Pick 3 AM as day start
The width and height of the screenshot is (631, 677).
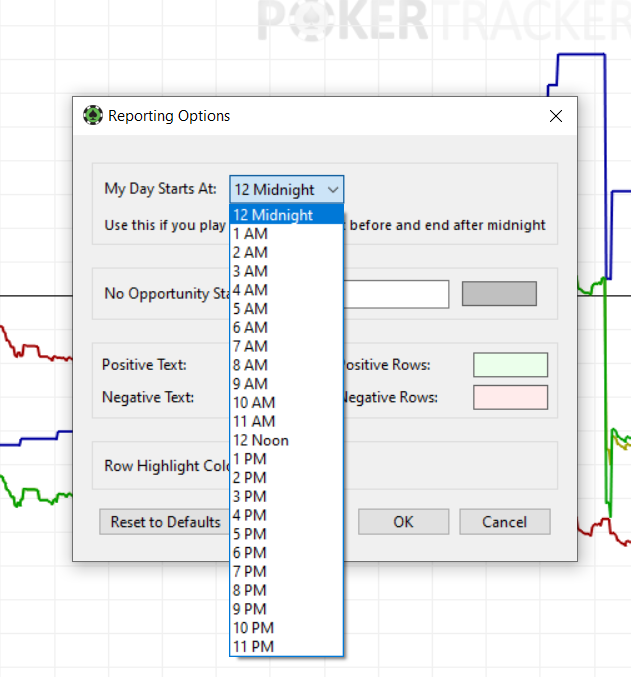287,271
